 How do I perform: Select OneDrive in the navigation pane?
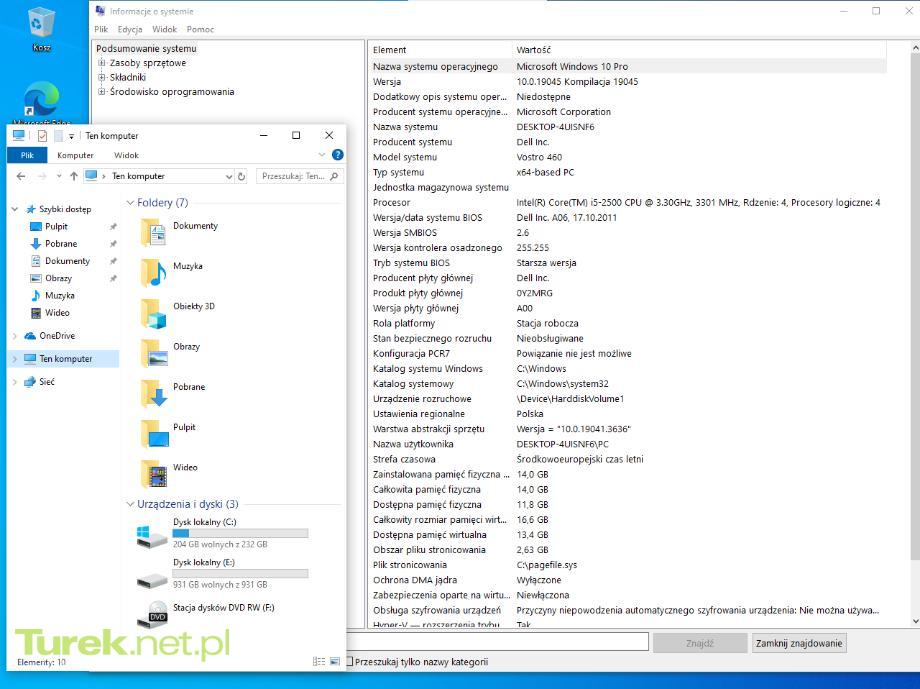pos(57,336)
